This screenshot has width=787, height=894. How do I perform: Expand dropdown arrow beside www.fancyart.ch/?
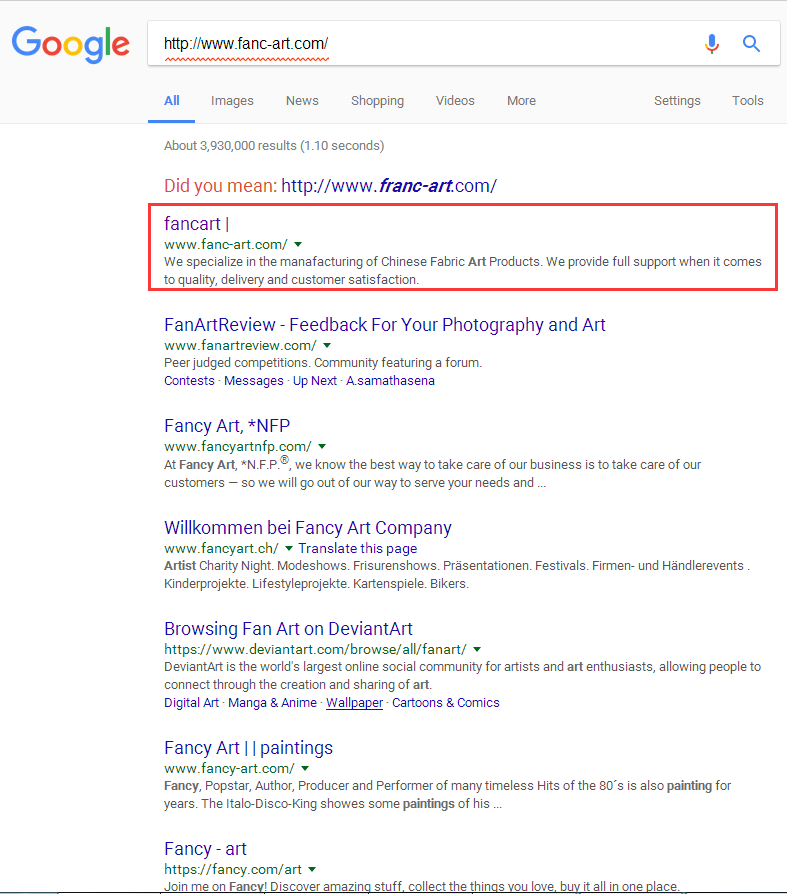coord(289,548)
